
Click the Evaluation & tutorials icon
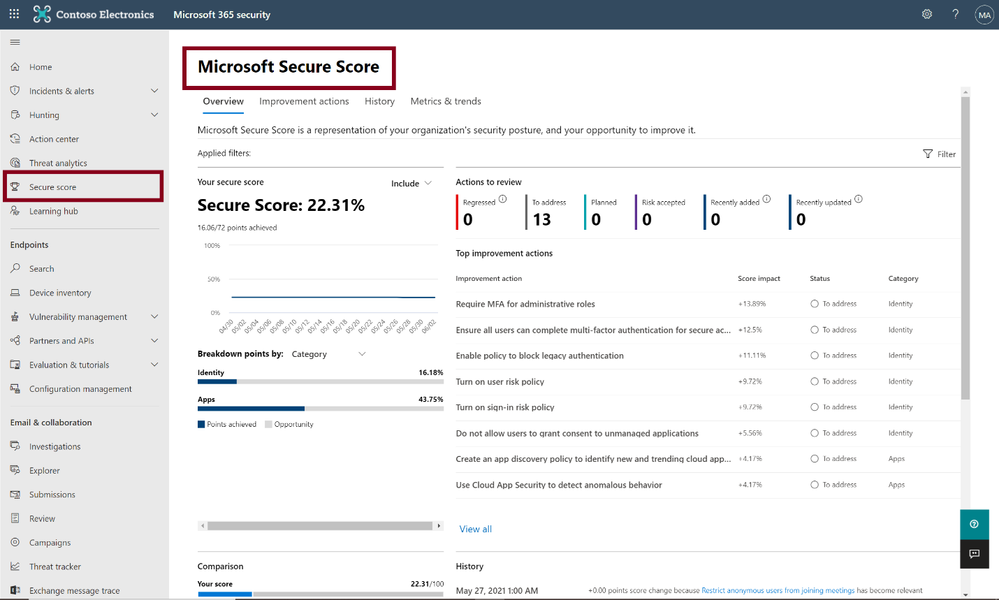click(x=15, y=364)
